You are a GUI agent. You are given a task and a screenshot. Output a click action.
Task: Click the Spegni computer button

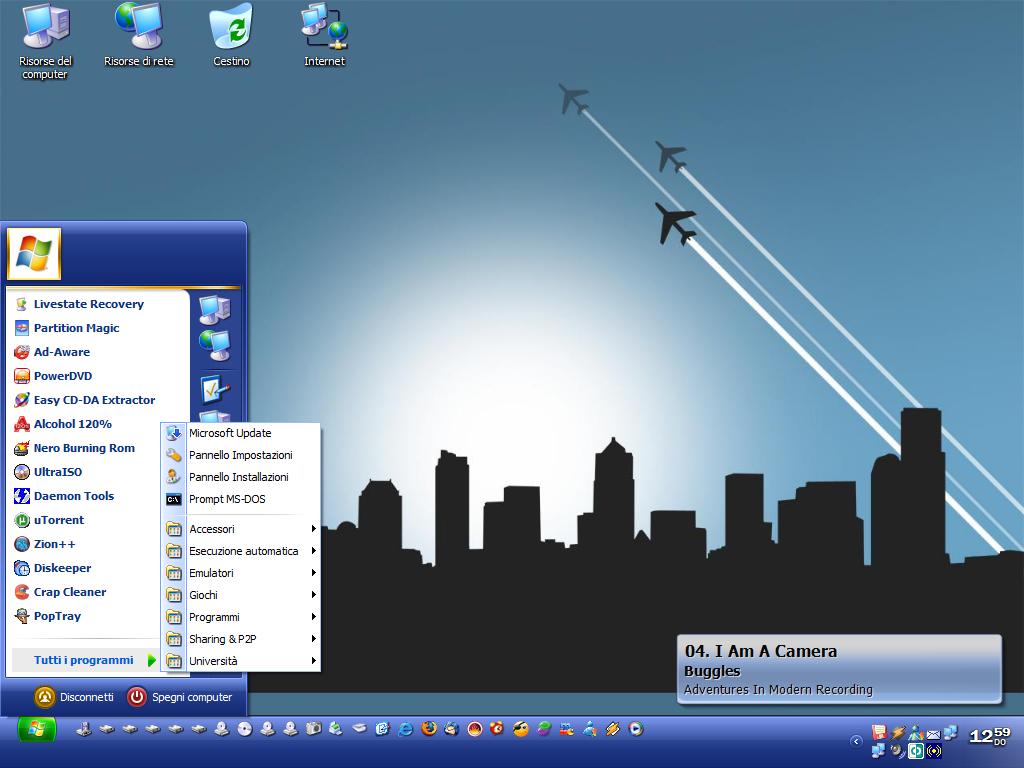(180, 697)
